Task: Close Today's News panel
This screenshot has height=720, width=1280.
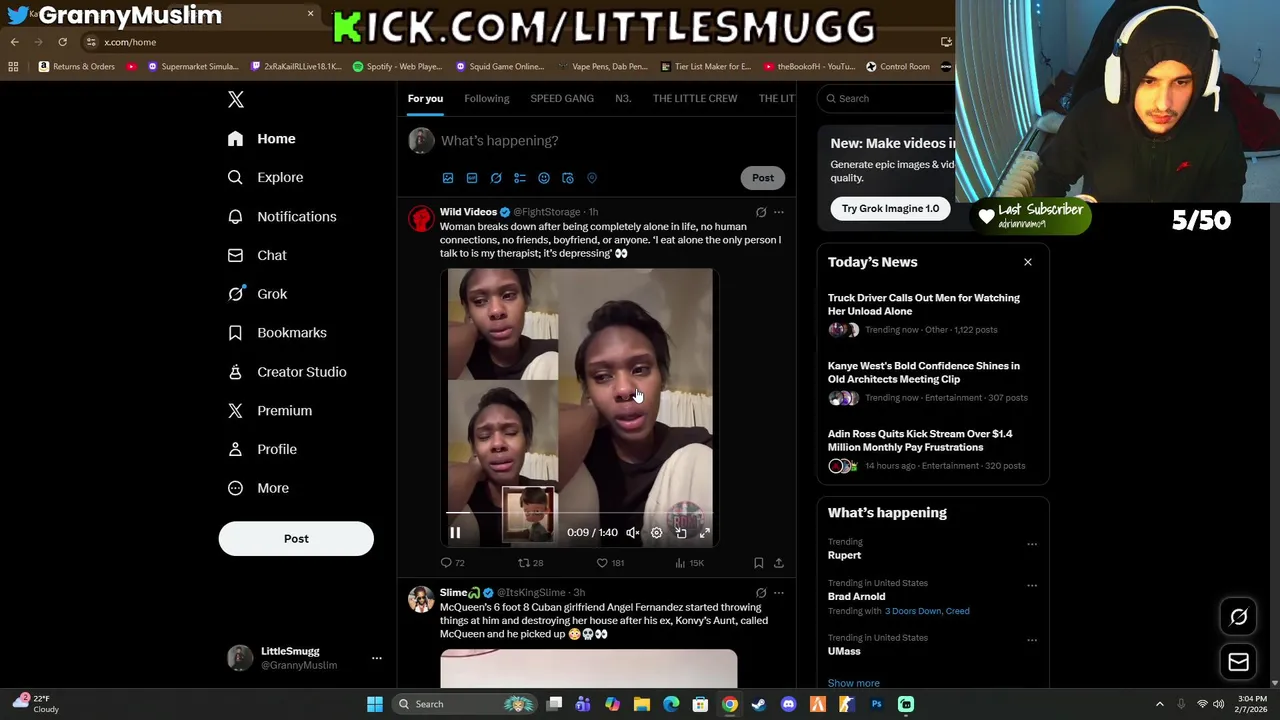Action: pos(1027,262)
